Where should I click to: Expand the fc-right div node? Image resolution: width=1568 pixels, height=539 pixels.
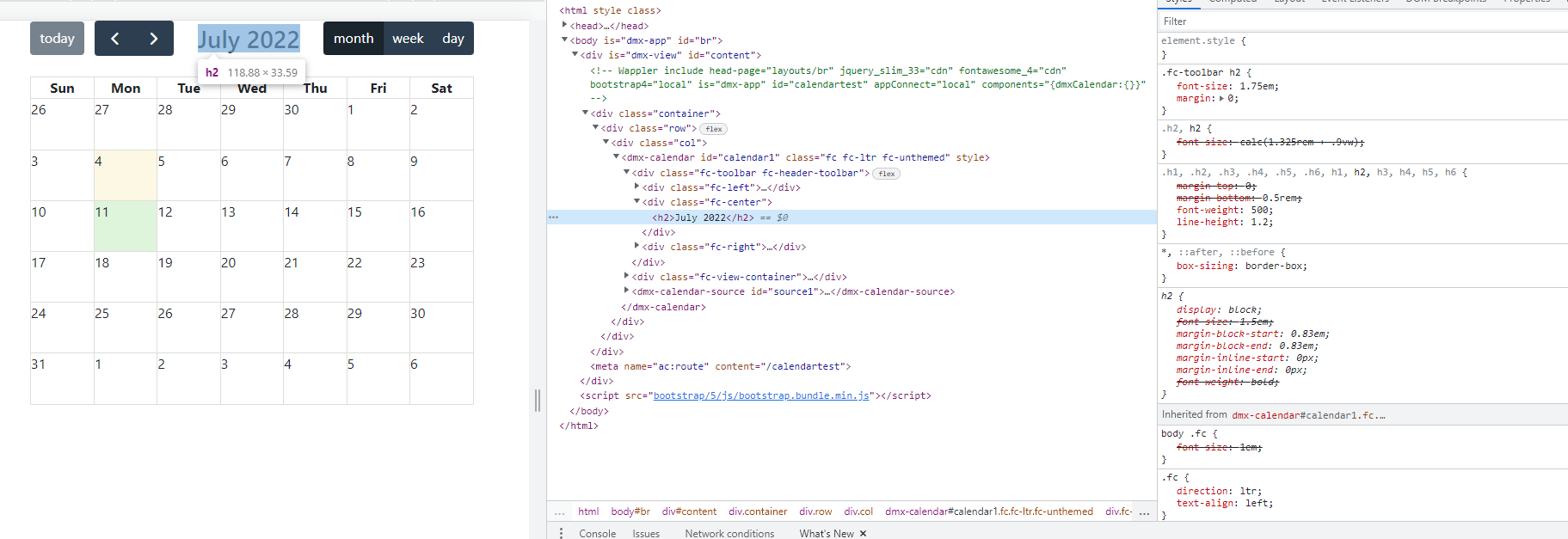tap(636, 246)
